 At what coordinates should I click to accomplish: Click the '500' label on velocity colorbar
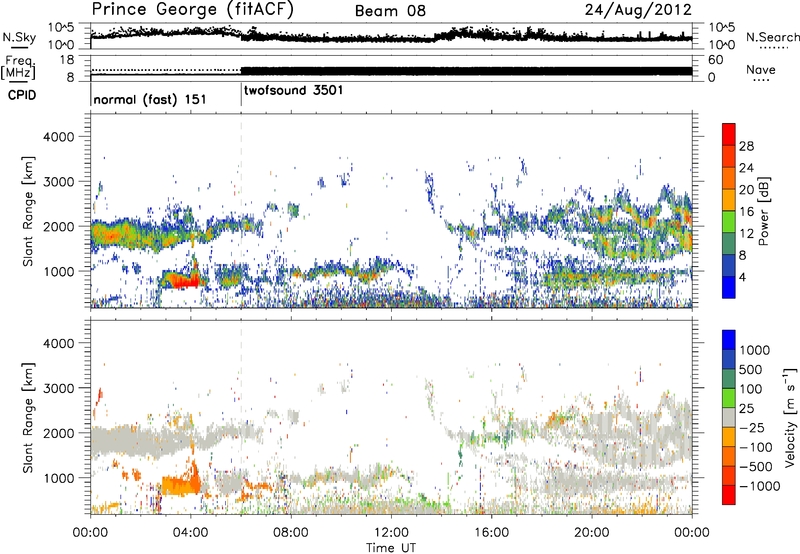[751, 369]
